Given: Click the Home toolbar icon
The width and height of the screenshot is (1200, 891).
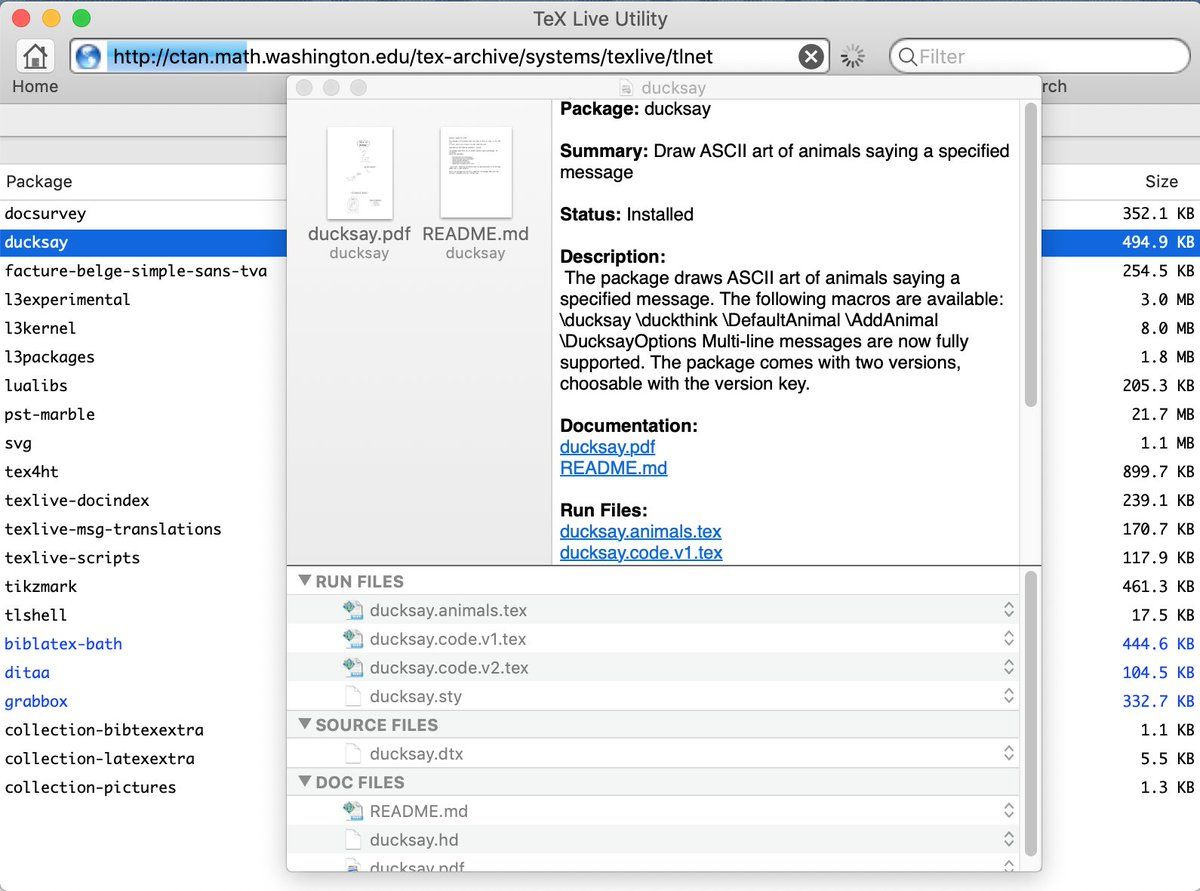Looking at the screenshot, I should click(36, 56).
